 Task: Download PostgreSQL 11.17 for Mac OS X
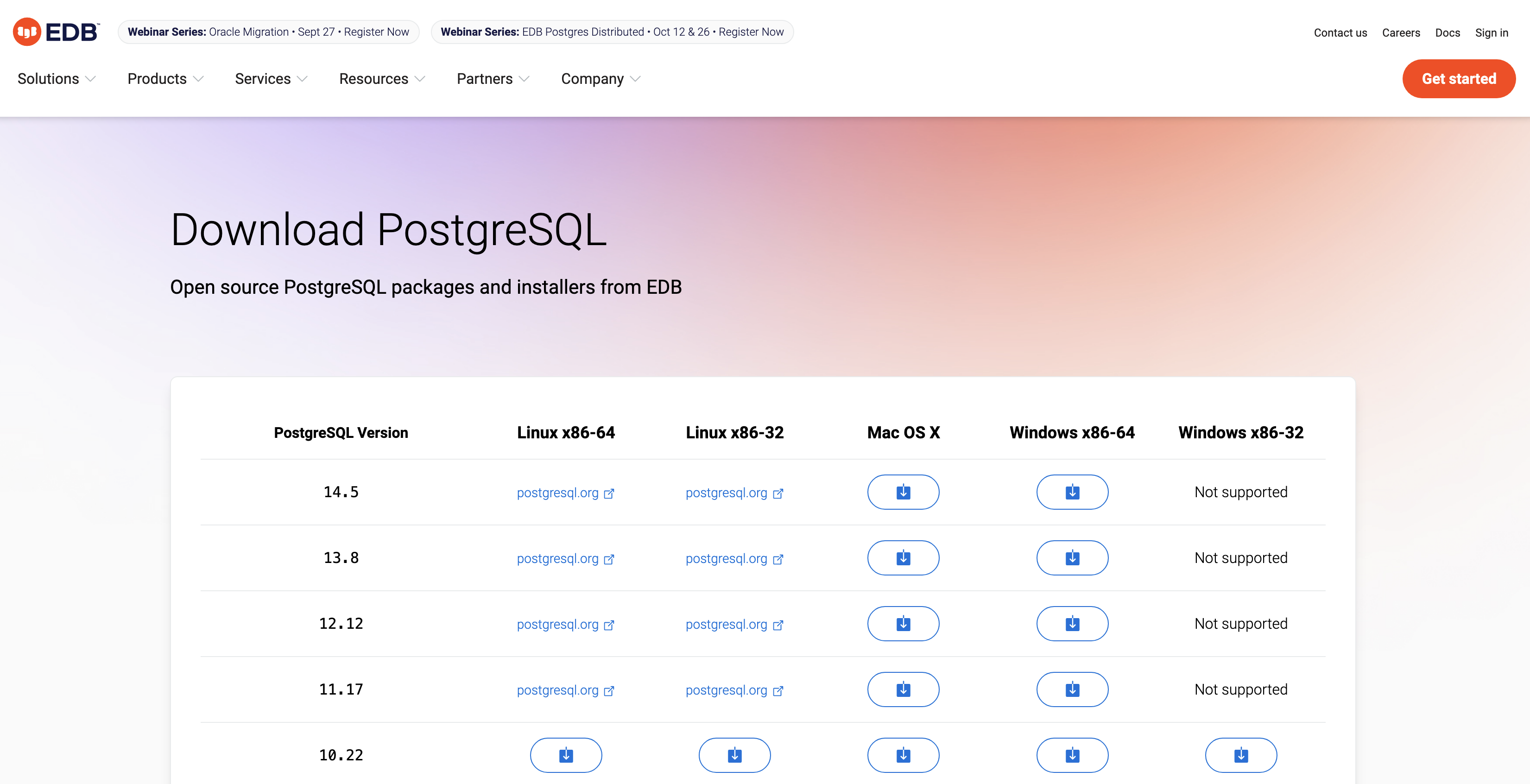pos(903,689)
